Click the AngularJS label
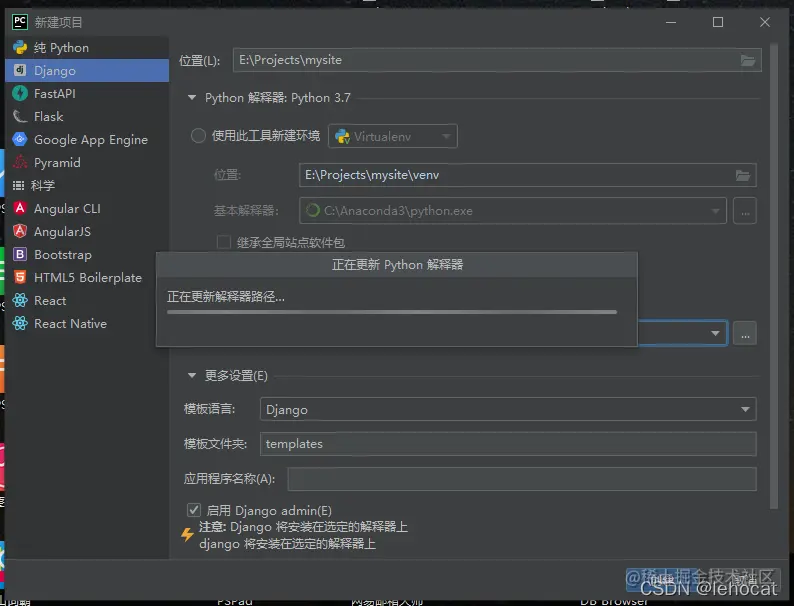Image resolution: width=794 pixels, height=606 pixels. click(62, 231)
